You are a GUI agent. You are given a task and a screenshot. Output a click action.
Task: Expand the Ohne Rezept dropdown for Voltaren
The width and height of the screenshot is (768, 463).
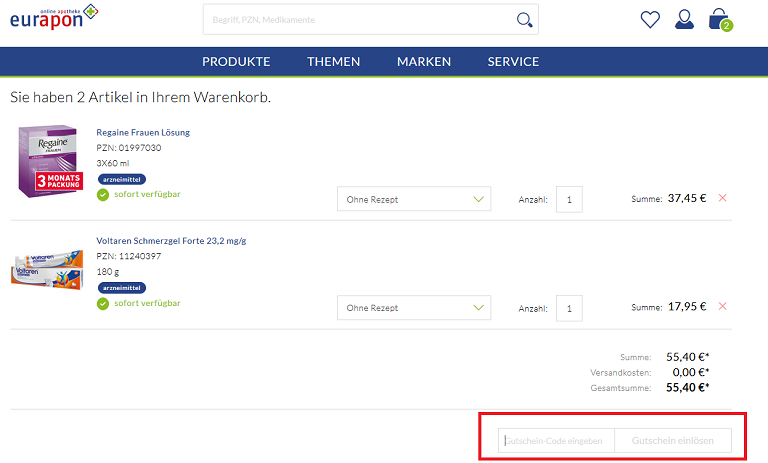point(414,308)
